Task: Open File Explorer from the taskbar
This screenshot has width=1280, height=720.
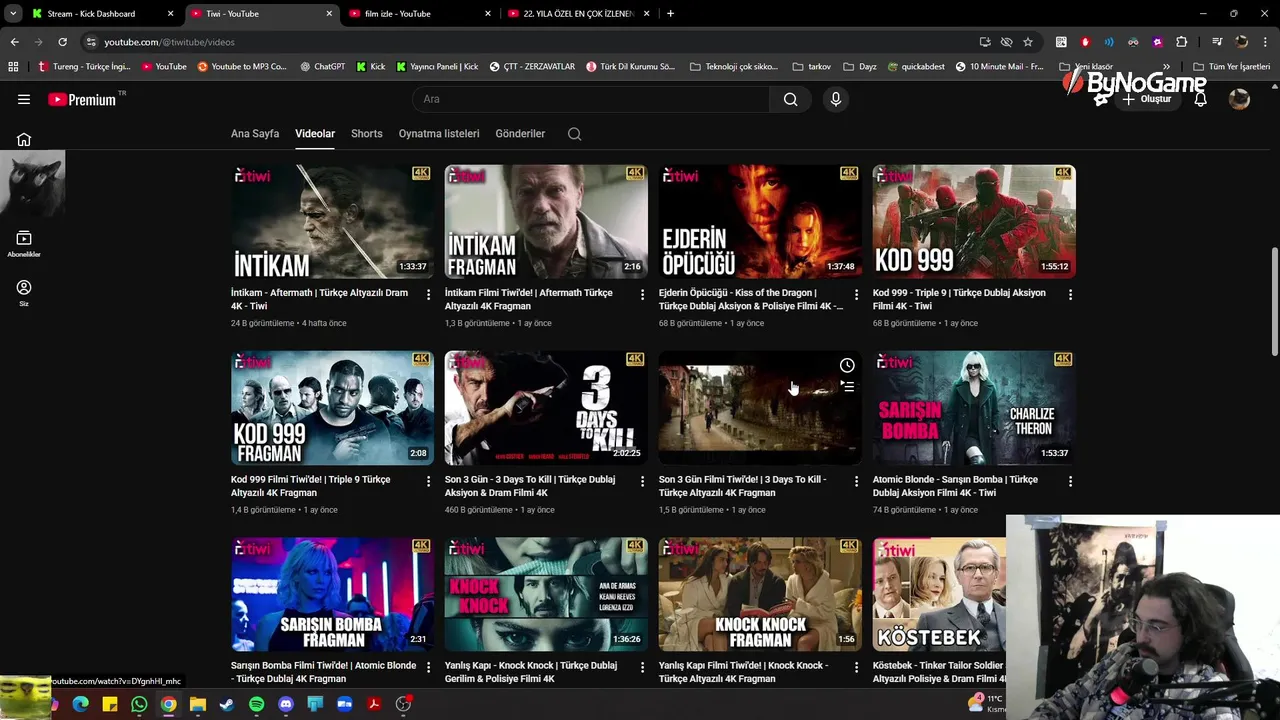Action: pos(198,704)
